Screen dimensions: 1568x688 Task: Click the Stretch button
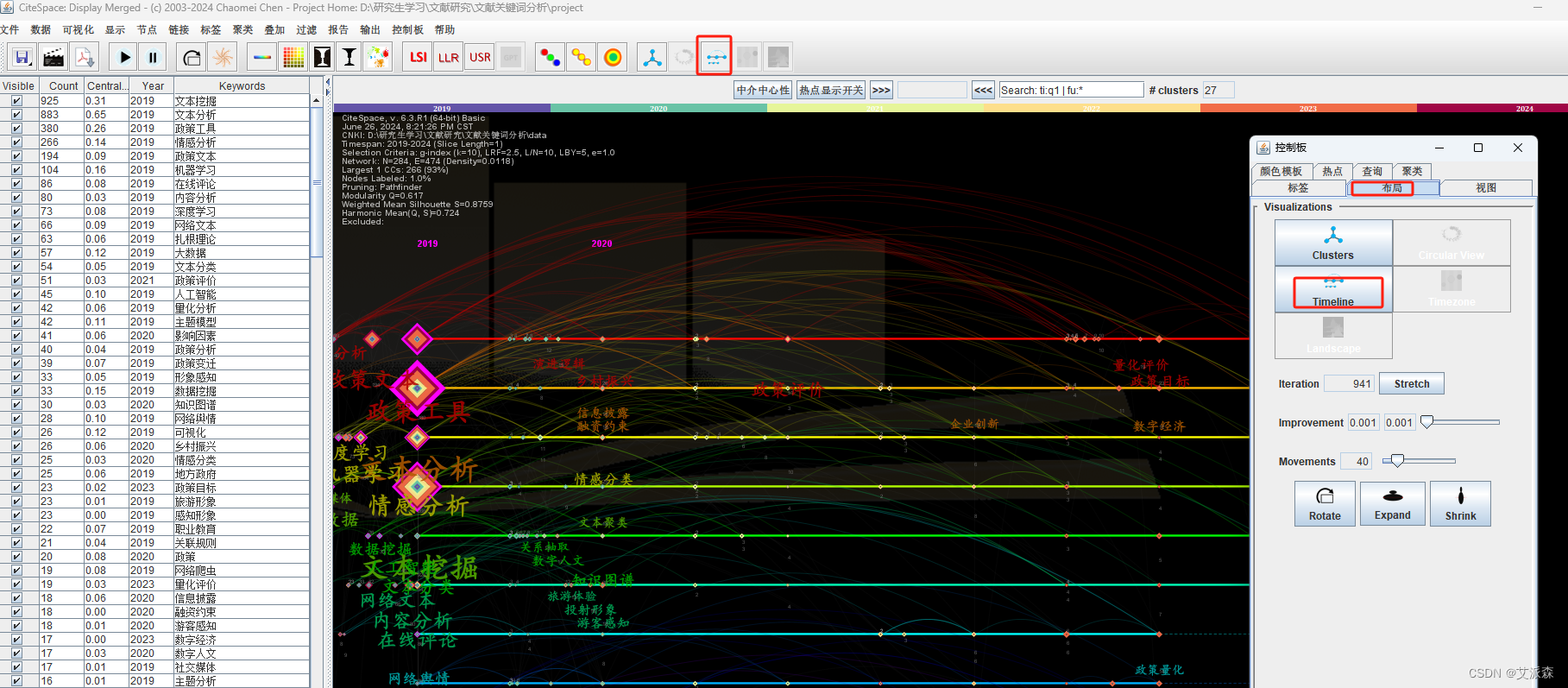click(x=1412, y=384)
